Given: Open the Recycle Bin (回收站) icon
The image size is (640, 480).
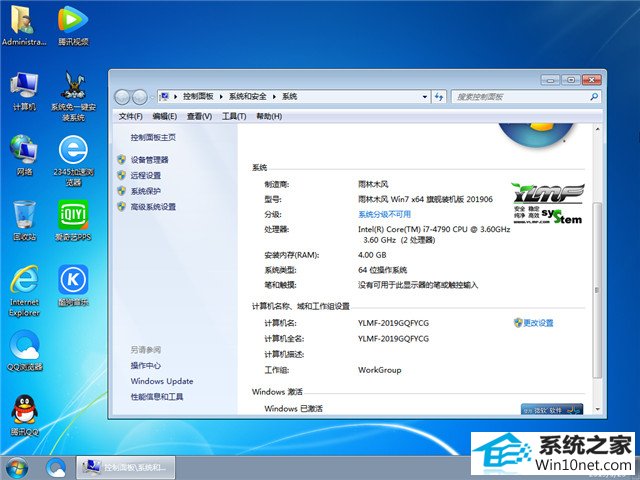Looking at the screenshot, I should click(x=24, y=216).
